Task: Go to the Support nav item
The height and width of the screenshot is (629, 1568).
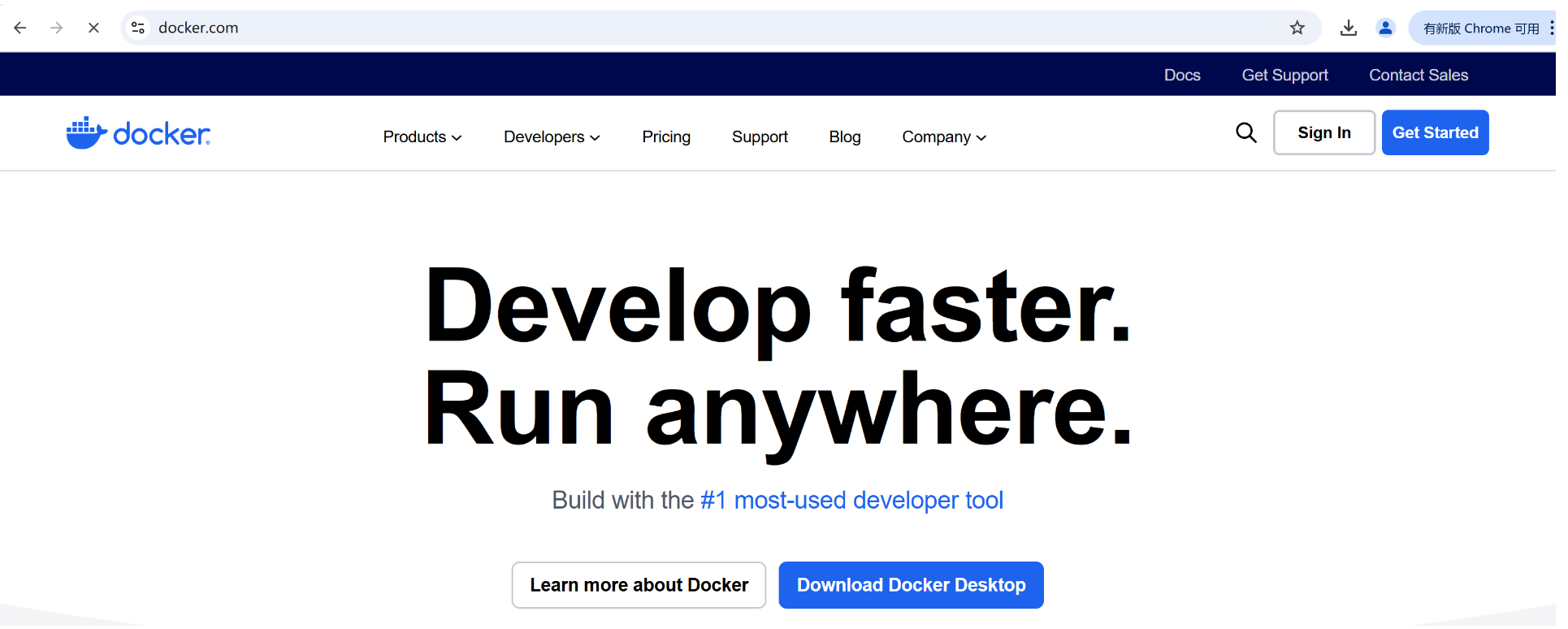Action: coord(760,137)
